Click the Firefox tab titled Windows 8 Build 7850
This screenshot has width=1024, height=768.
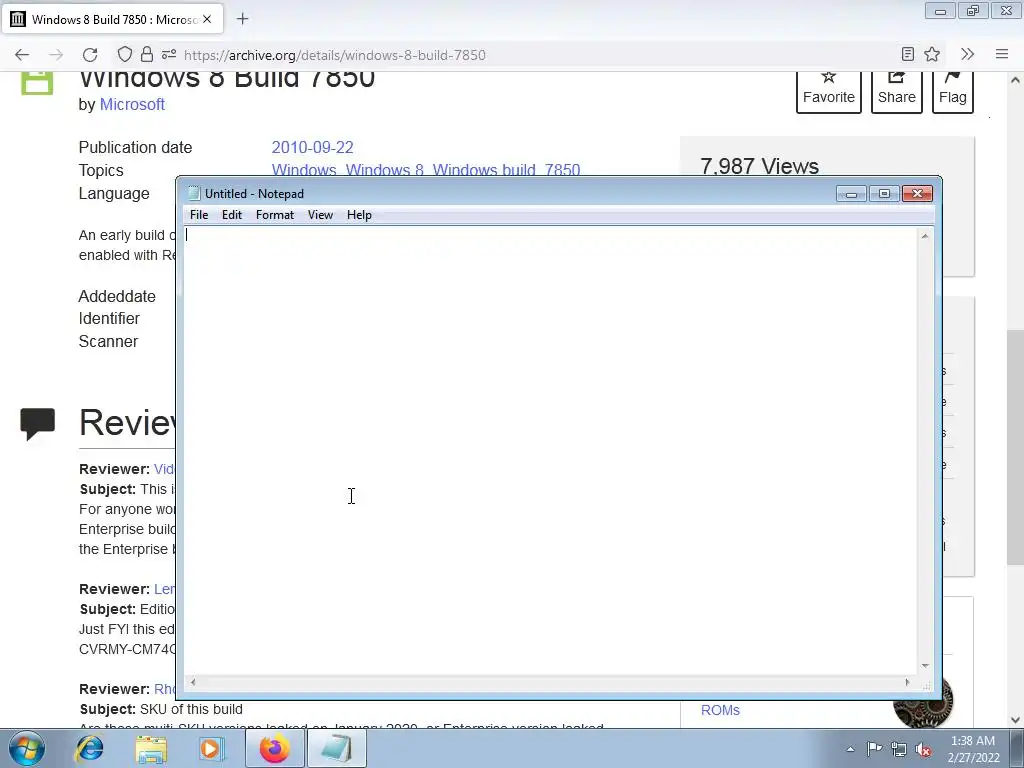point(112,19)
